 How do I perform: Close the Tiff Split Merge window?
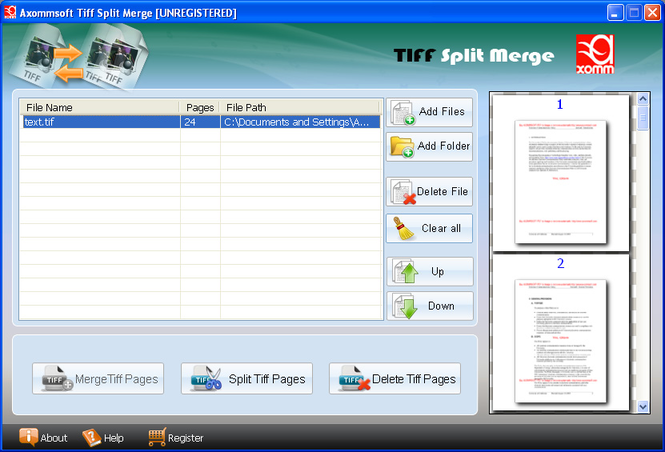652,13
